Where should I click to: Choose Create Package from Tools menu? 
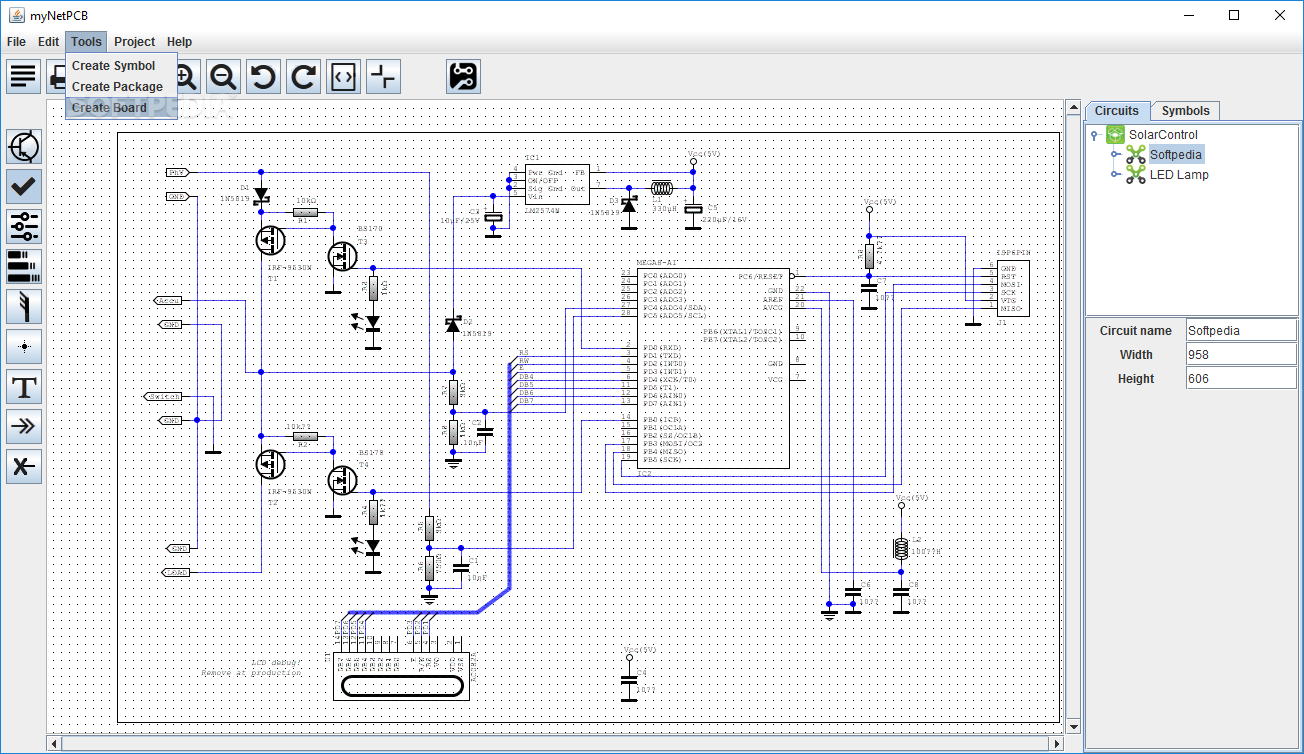click(121, 86)
